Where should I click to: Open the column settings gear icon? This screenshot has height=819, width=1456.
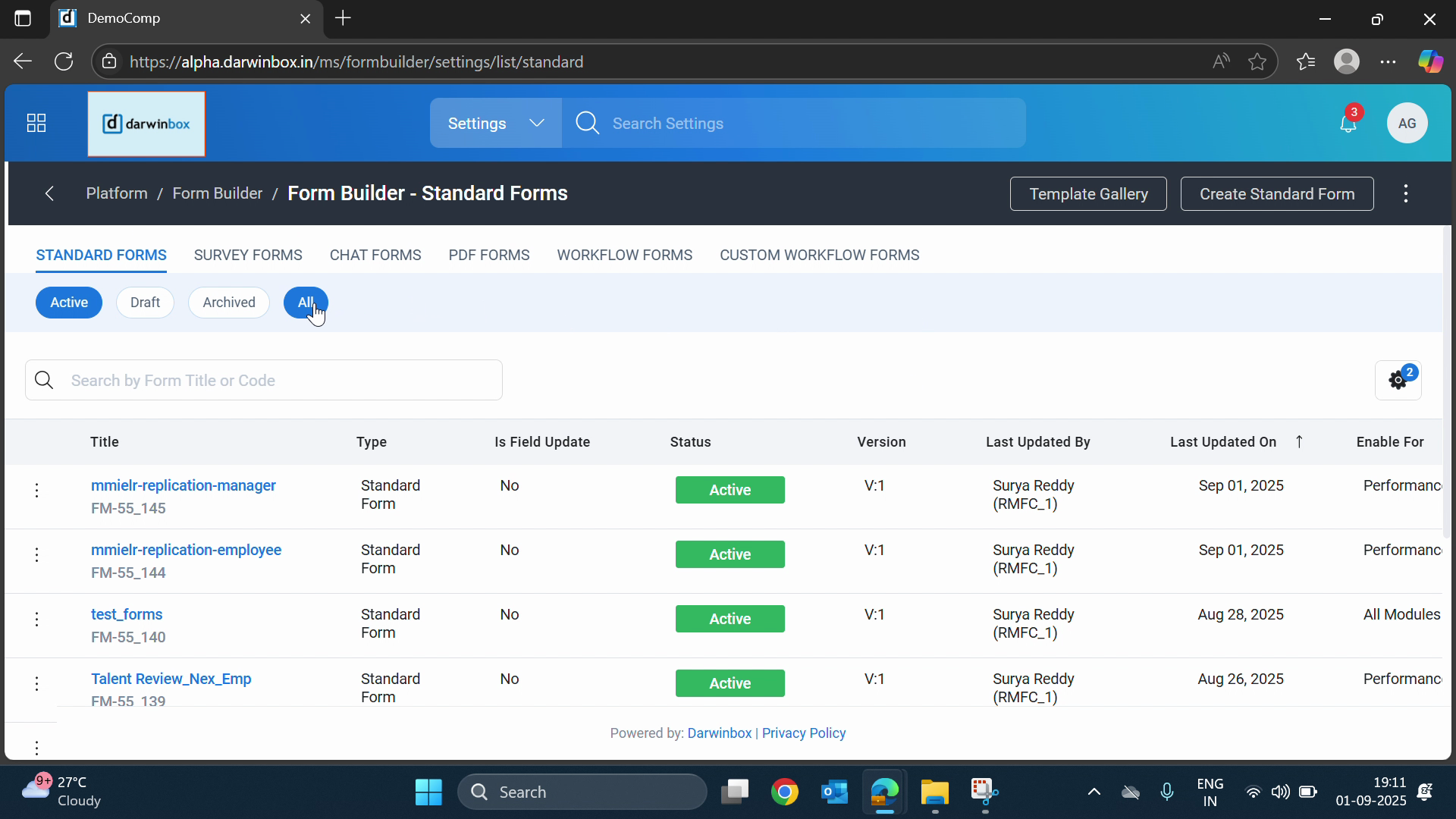tap(1398, 380)
